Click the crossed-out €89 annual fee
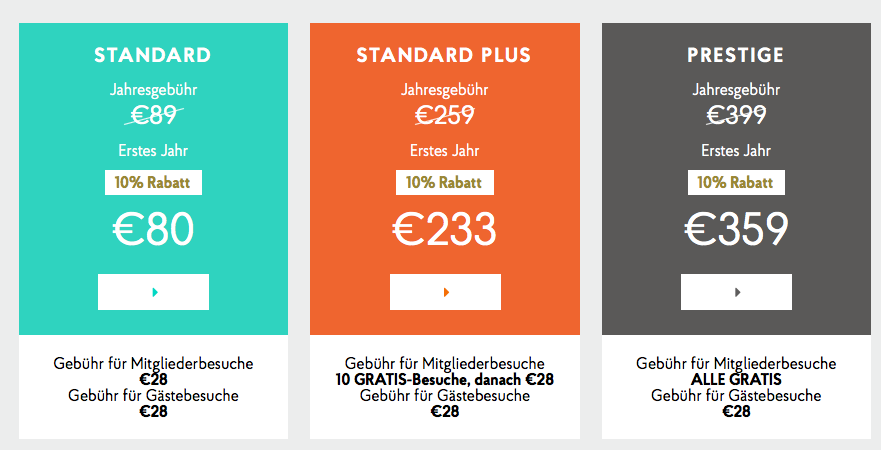881x450 pixels. tap(153, 116)
